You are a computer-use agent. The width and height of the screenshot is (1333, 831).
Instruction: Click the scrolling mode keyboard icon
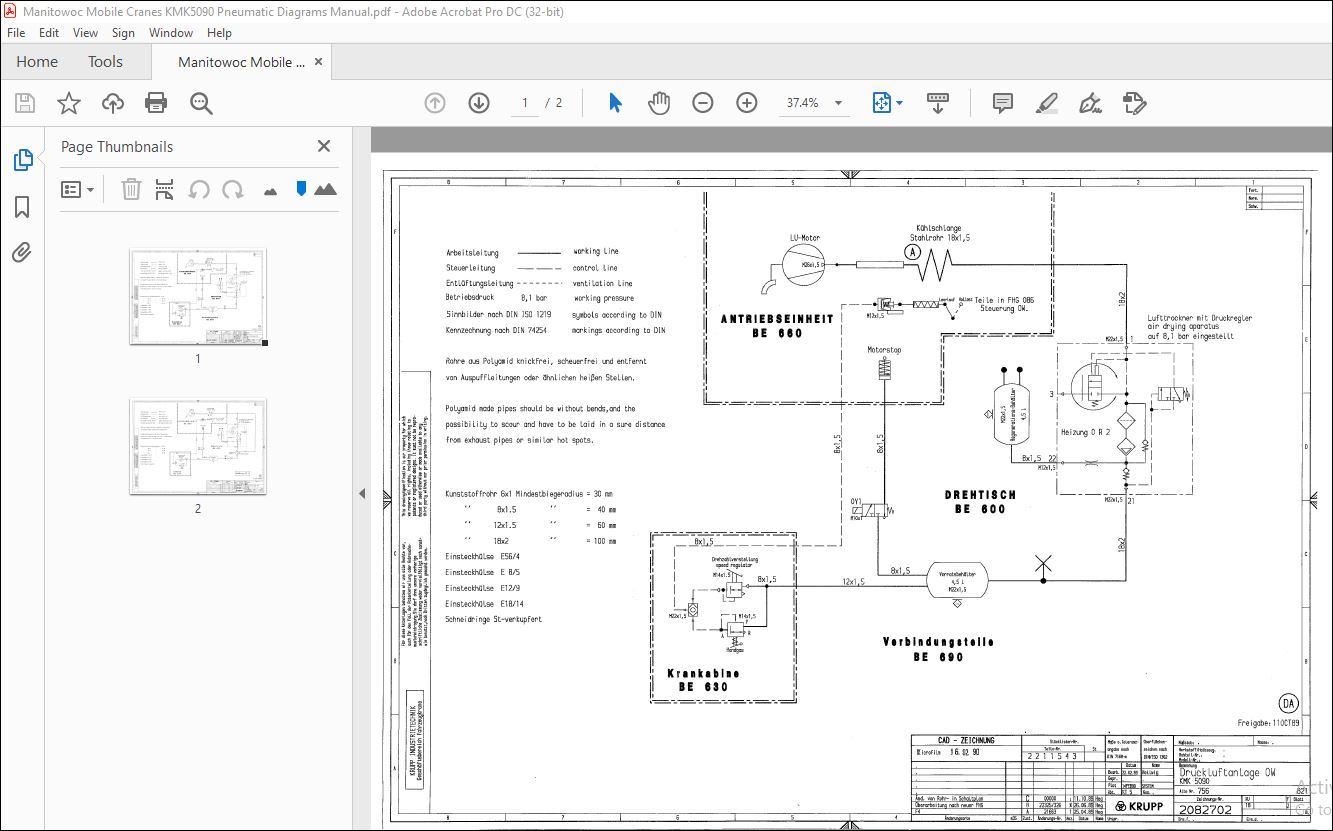[938, 103]
